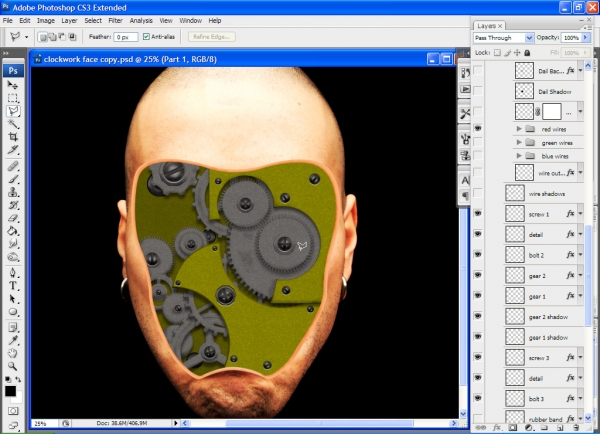The image size is (600, 434).
Task: Select the Brush tool
Action: (x=13, y=179)
